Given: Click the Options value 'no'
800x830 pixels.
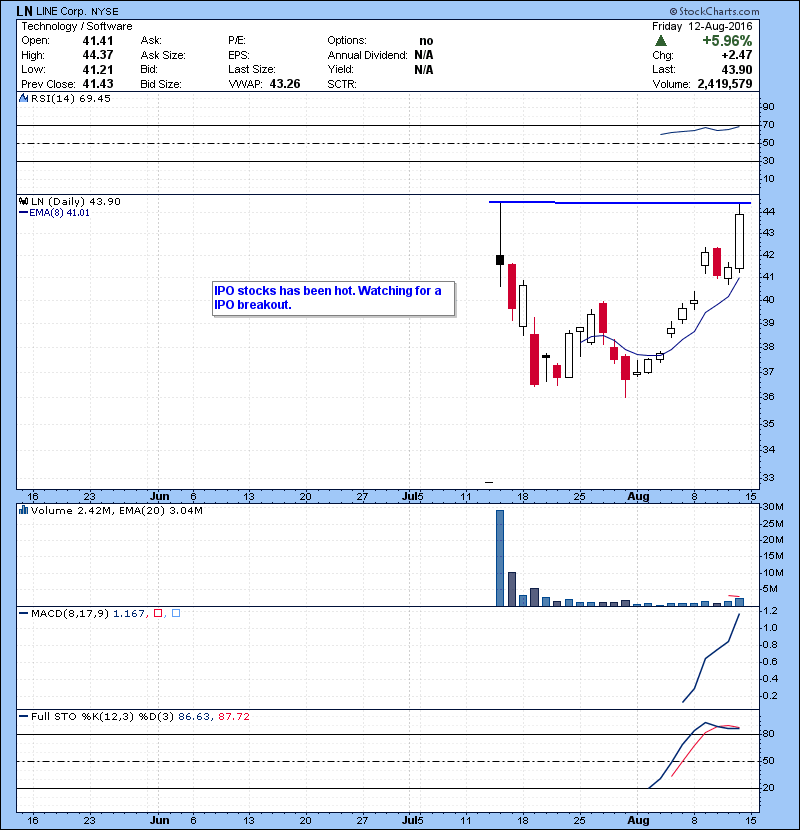Looking at the screenshot, I should tap(426, 41).
